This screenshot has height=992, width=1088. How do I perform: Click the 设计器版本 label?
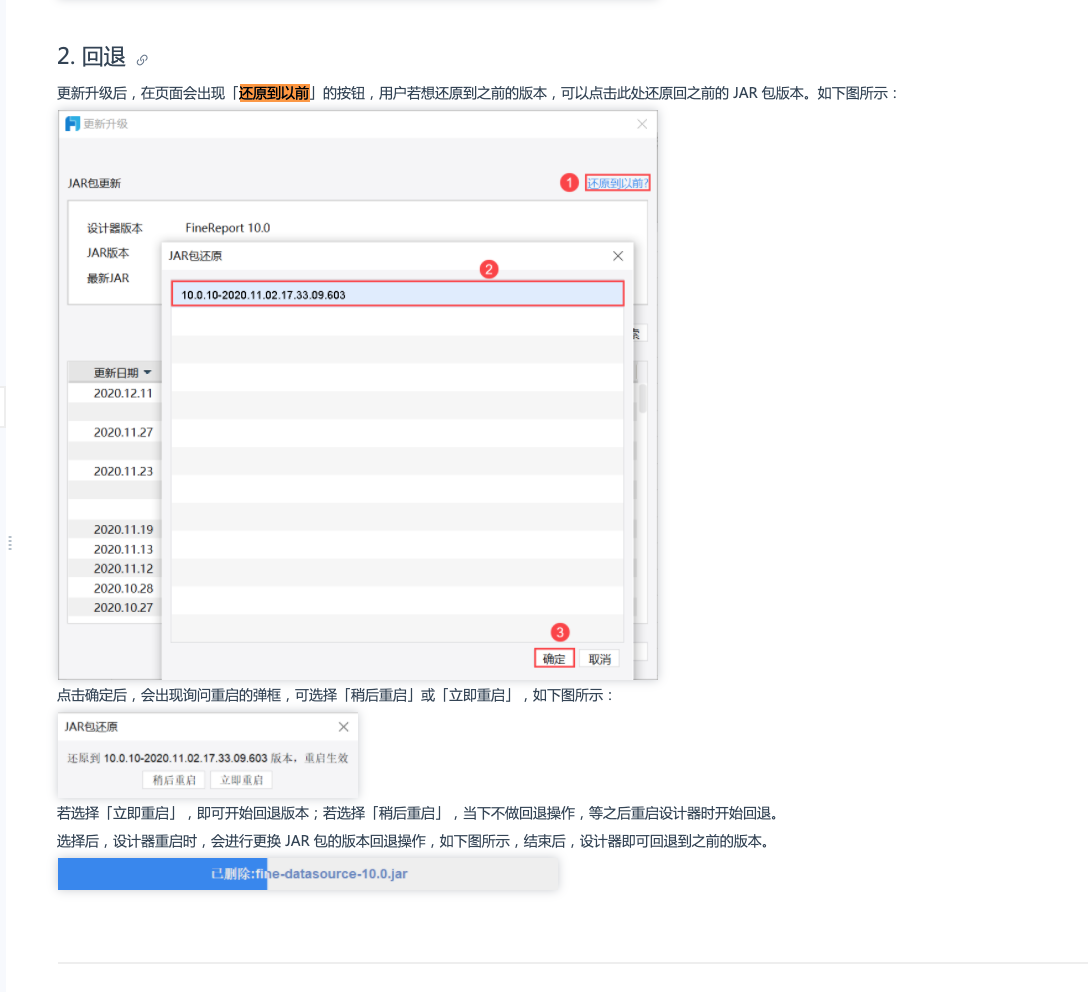tap(114, 228)
